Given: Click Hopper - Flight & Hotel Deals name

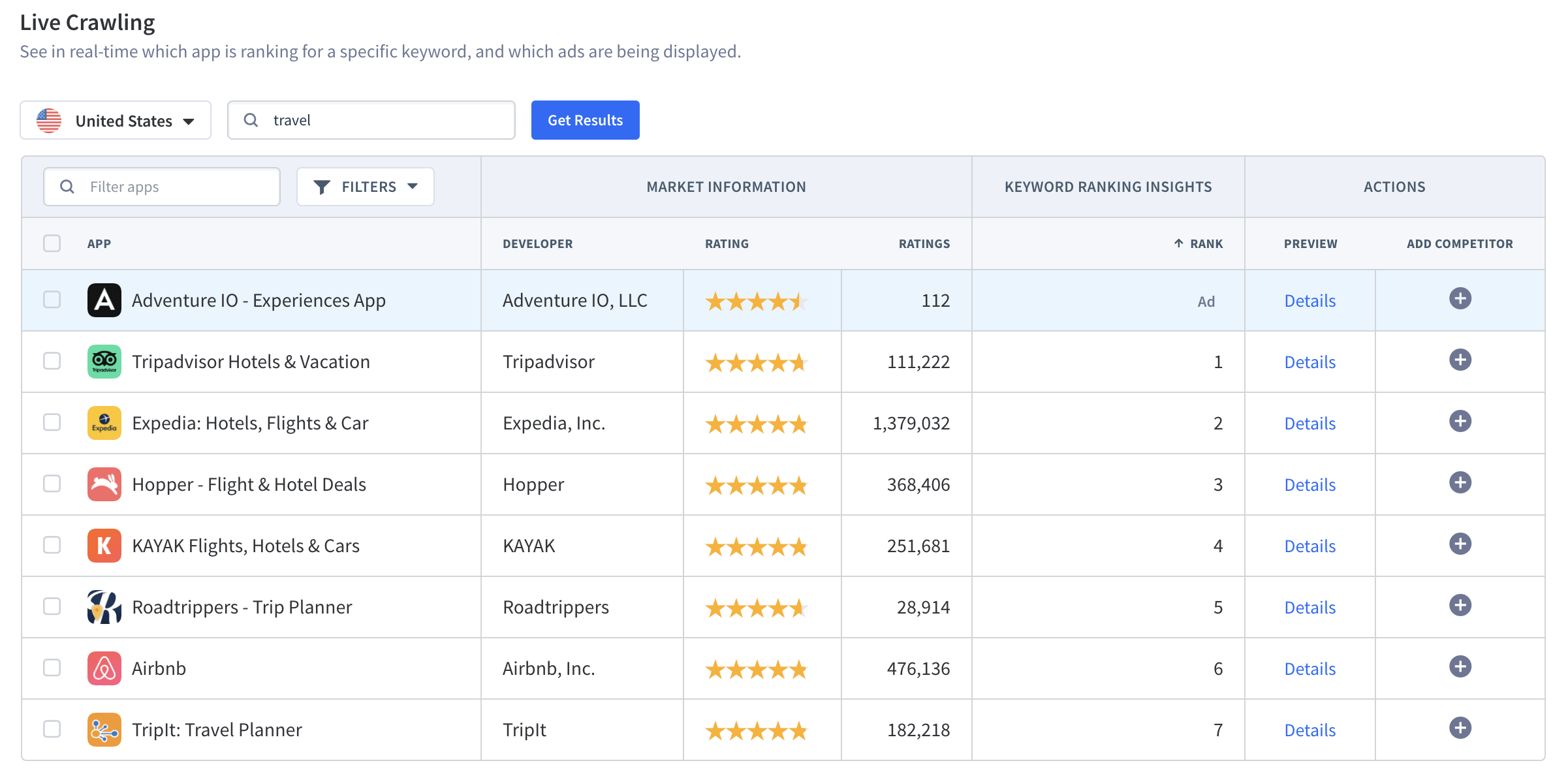Looking at the screenshot, I should click(249, 484).
